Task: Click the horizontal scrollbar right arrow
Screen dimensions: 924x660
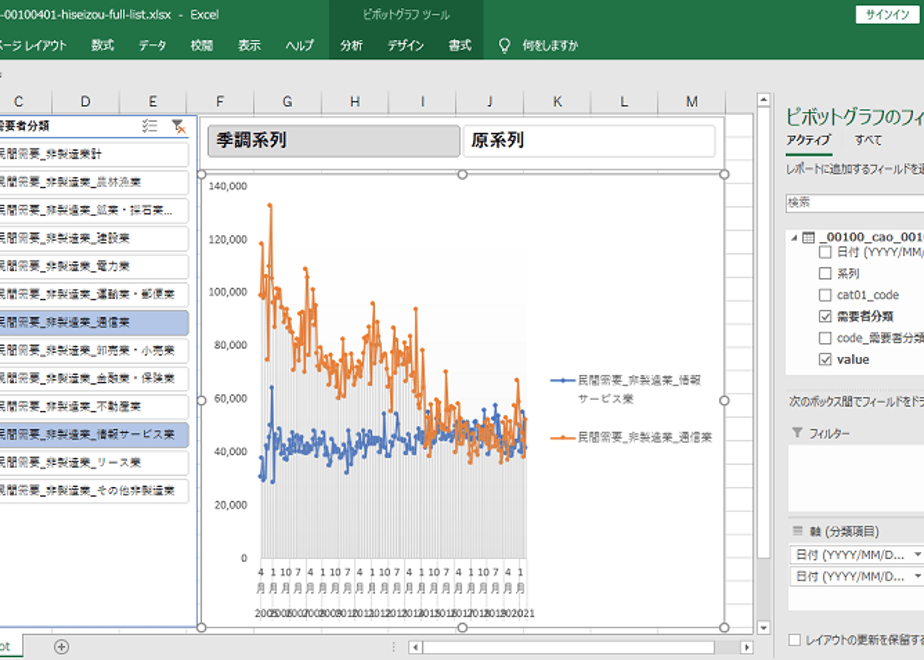Action: 747,647
